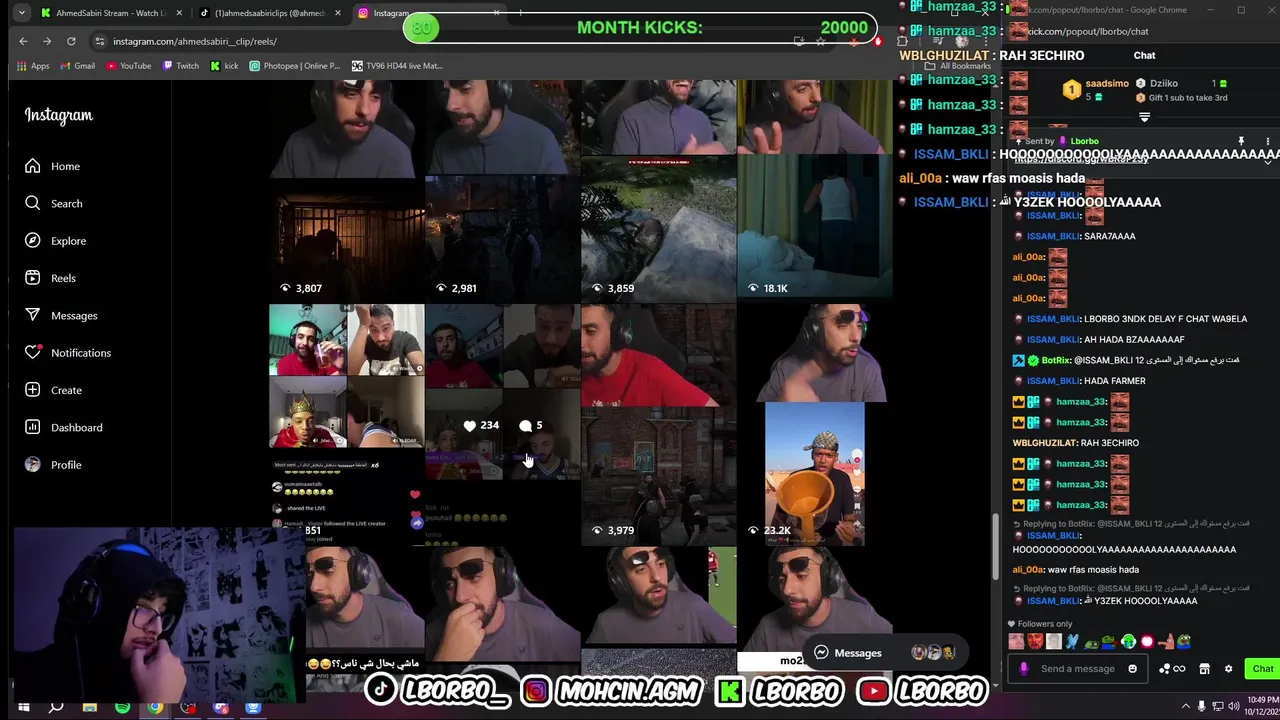Screen dimensions: 1280x720
Task: Open reel showing 234 likes
Action: point(502,425)
